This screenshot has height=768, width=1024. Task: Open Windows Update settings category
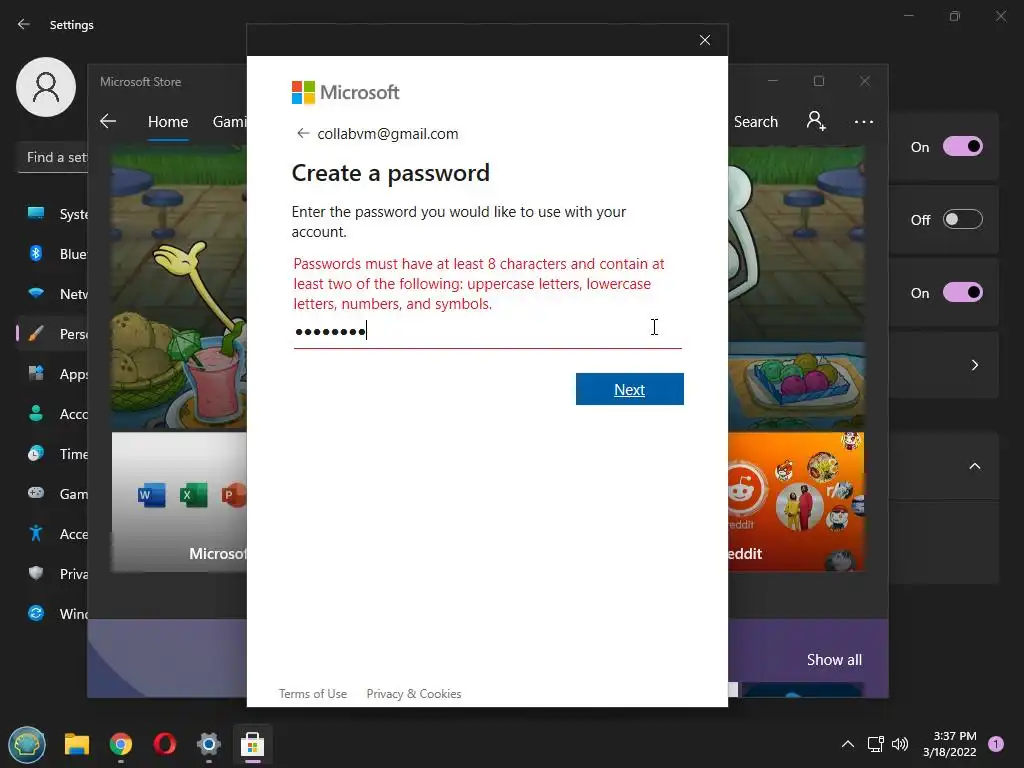[x=54, y=614]
